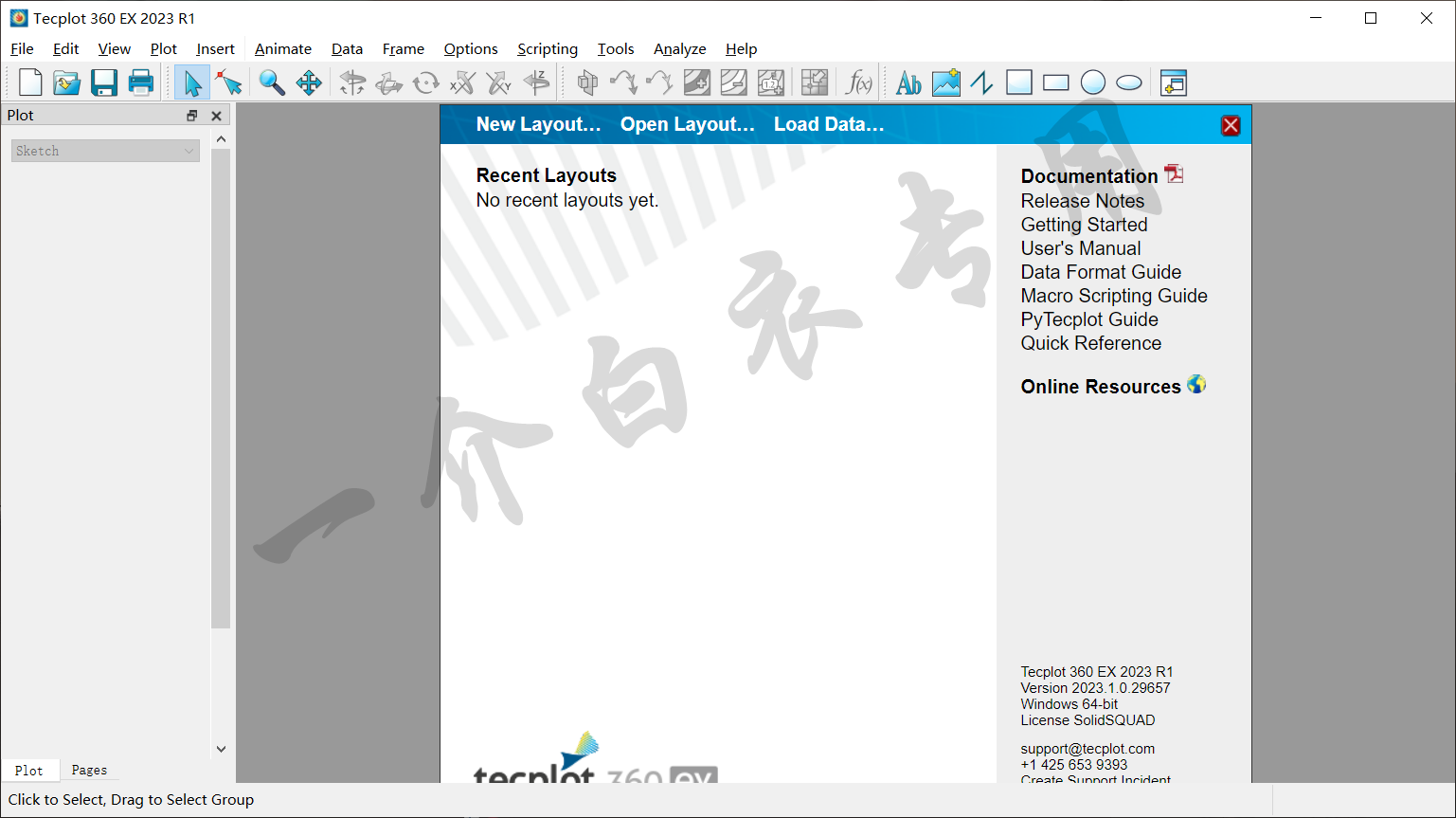Open the Sketch plot type dropdown
This screenshot has height=818, width=1456.
[x=105, y=151]
